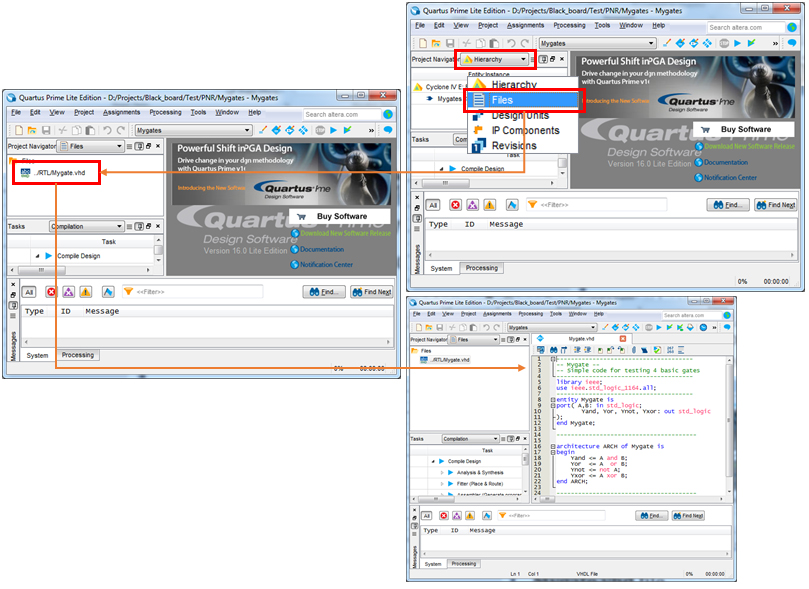Switch to System tab in top-right window Messages
Viewport: 809px width, 589px height.
point(441,268)
